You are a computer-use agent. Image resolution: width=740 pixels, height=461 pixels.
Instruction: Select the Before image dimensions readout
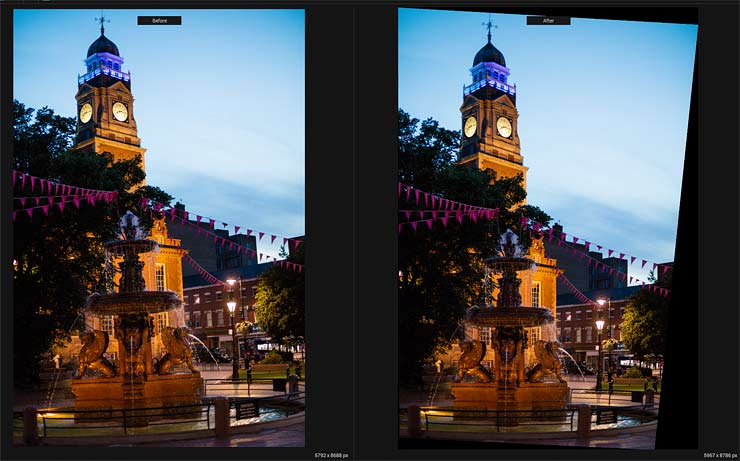coord(331,455)
